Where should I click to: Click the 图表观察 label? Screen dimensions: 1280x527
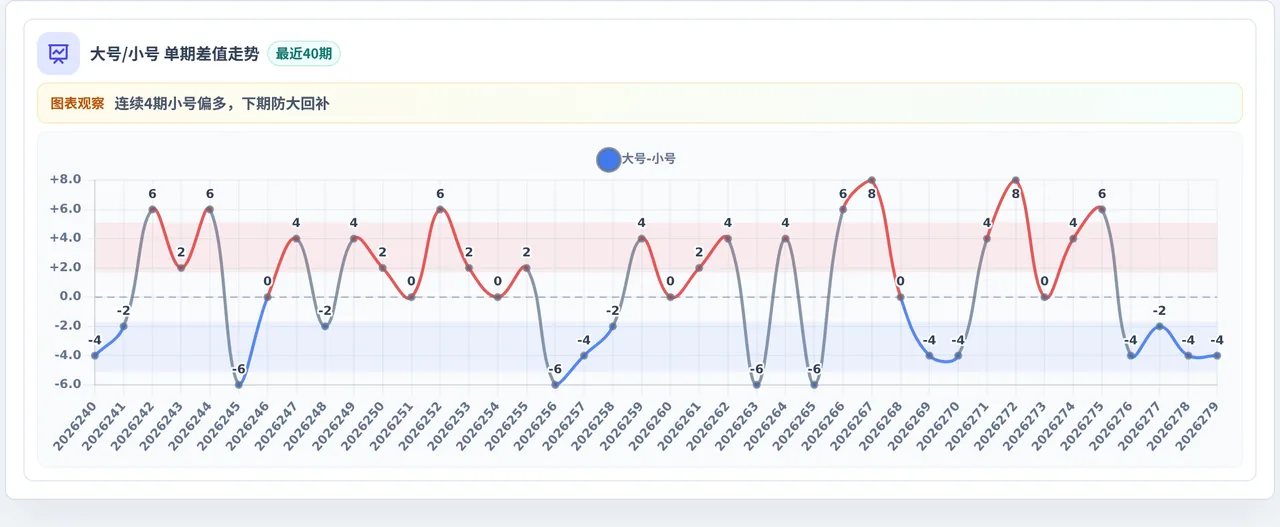[77, 103]
